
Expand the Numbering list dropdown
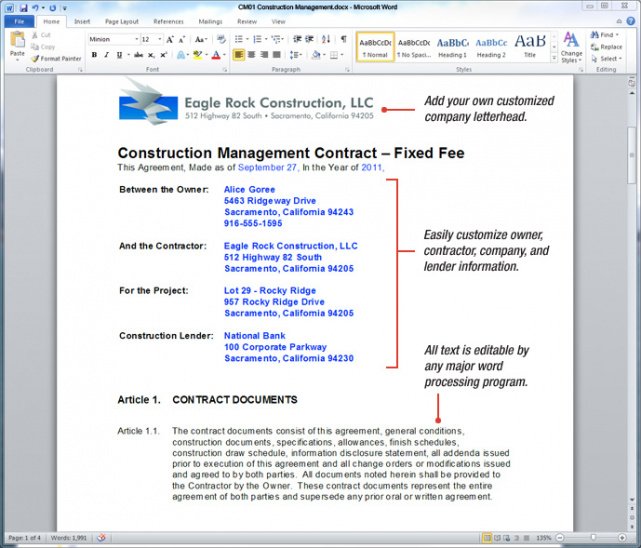point(266,39)
